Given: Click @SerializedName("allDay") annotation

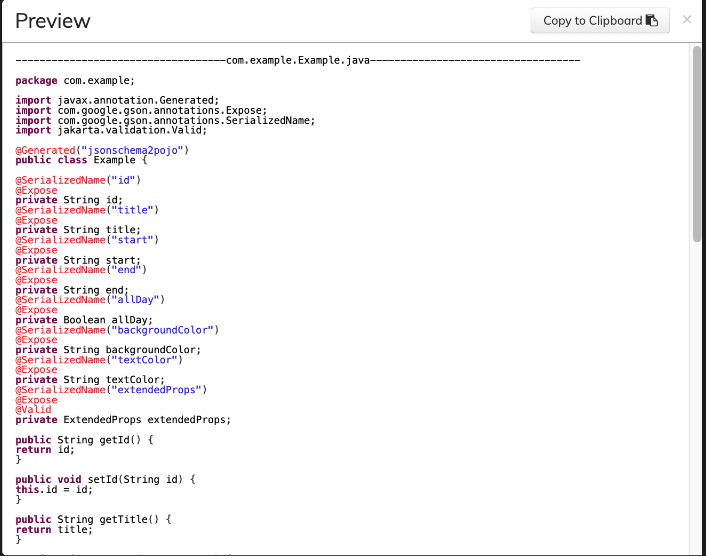Looking at the screenshot, I should [x=90, y=300].
